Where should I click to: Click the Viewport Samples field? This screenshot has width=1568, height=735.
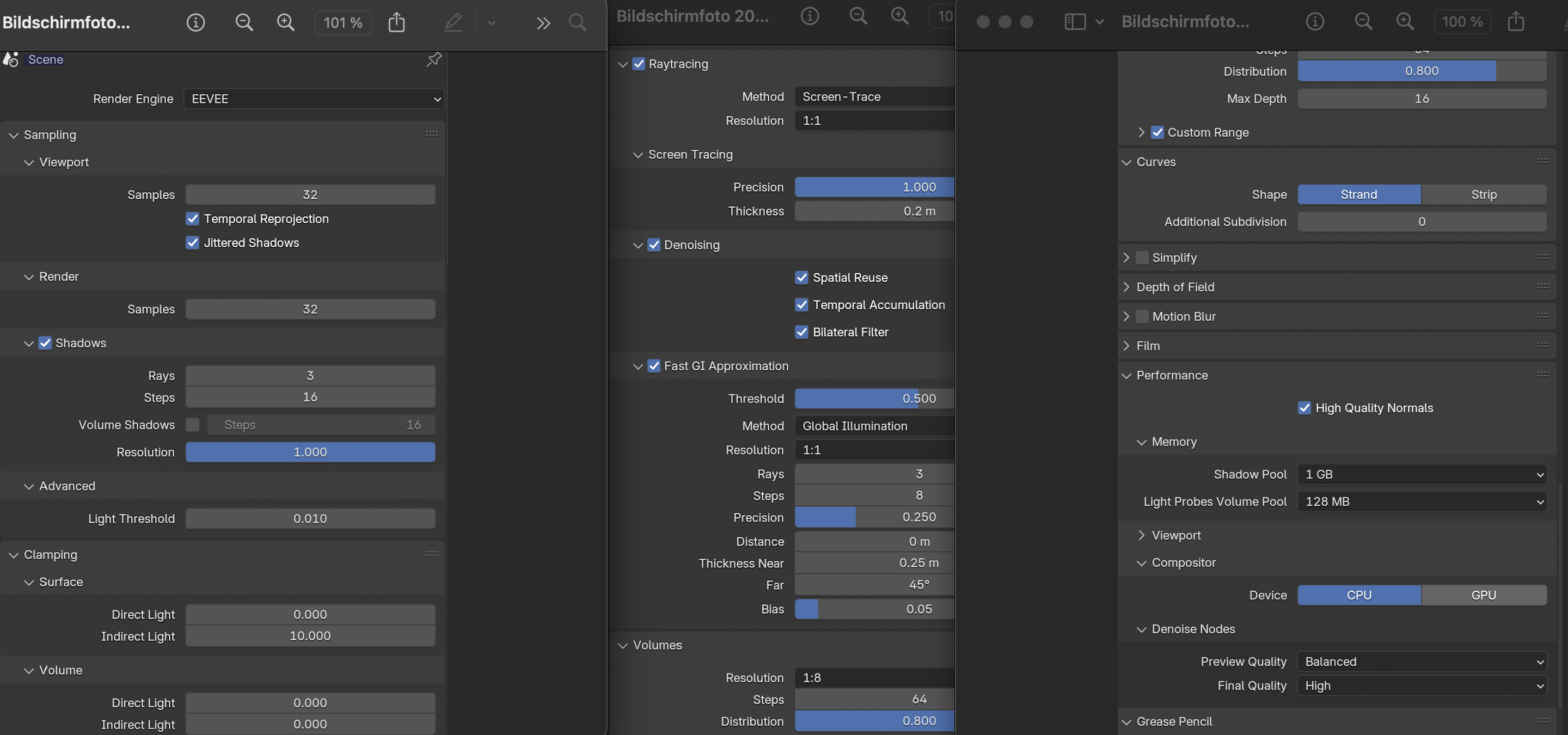[310, 195]
